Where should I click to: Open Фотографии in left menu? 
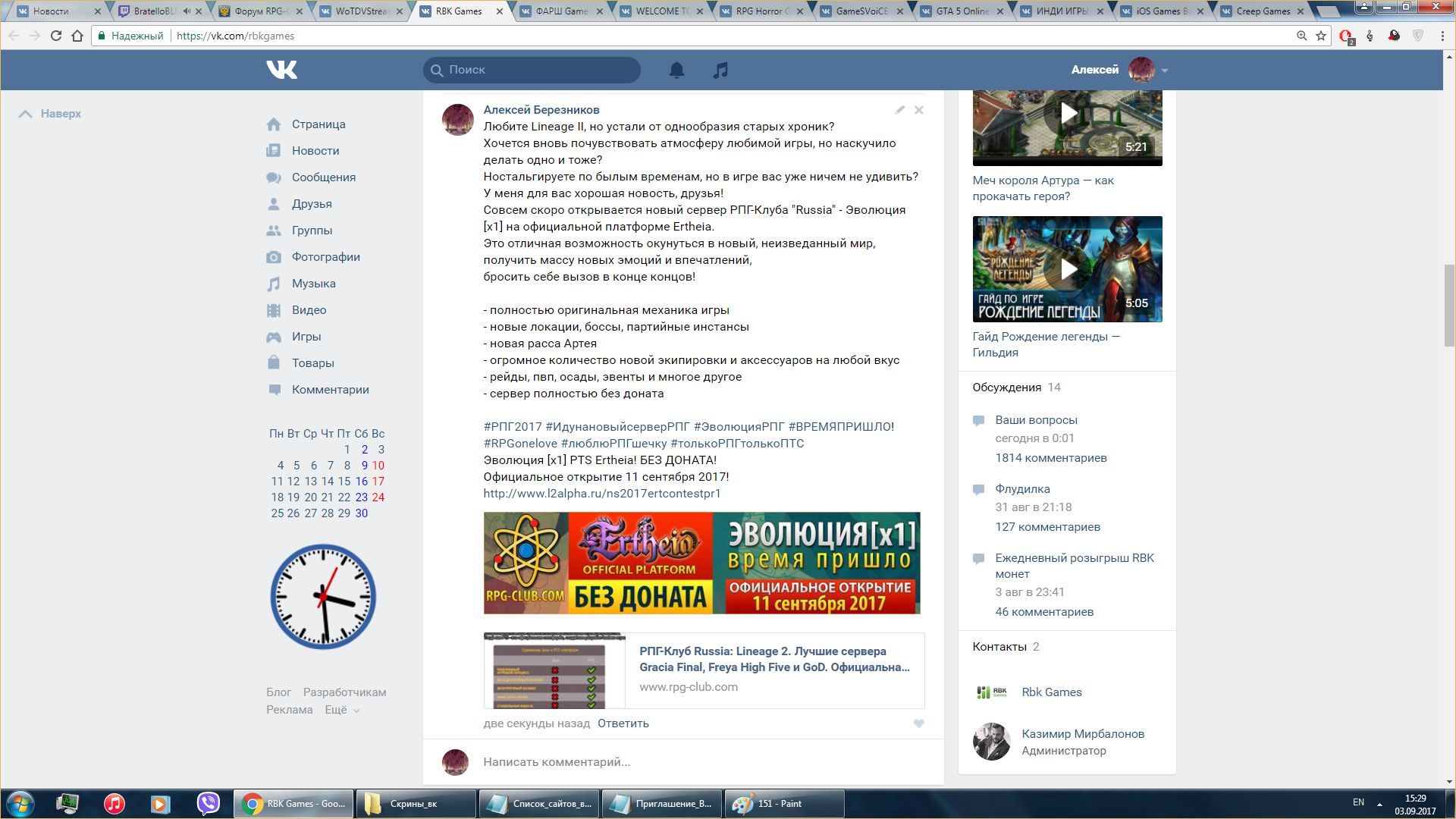(326, 257)
